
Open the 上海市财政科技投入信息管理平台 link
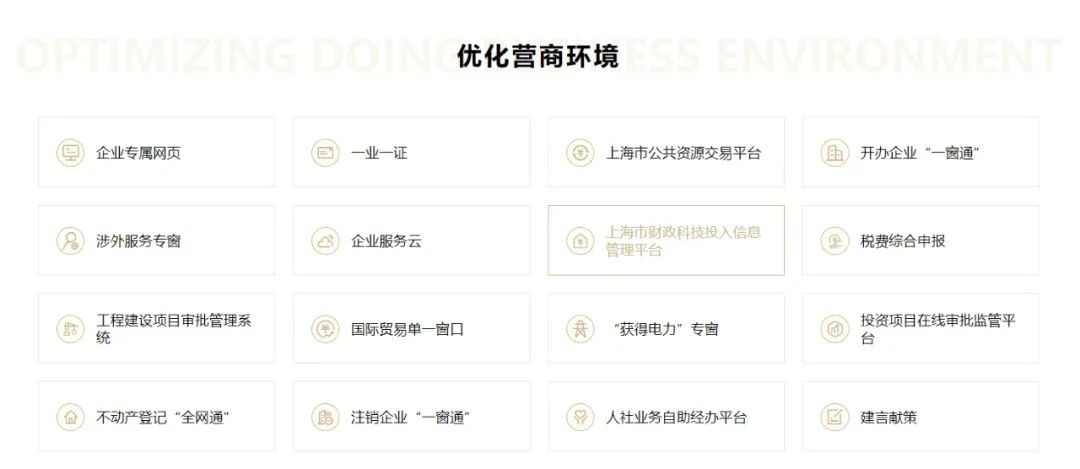tap(683, 241)
